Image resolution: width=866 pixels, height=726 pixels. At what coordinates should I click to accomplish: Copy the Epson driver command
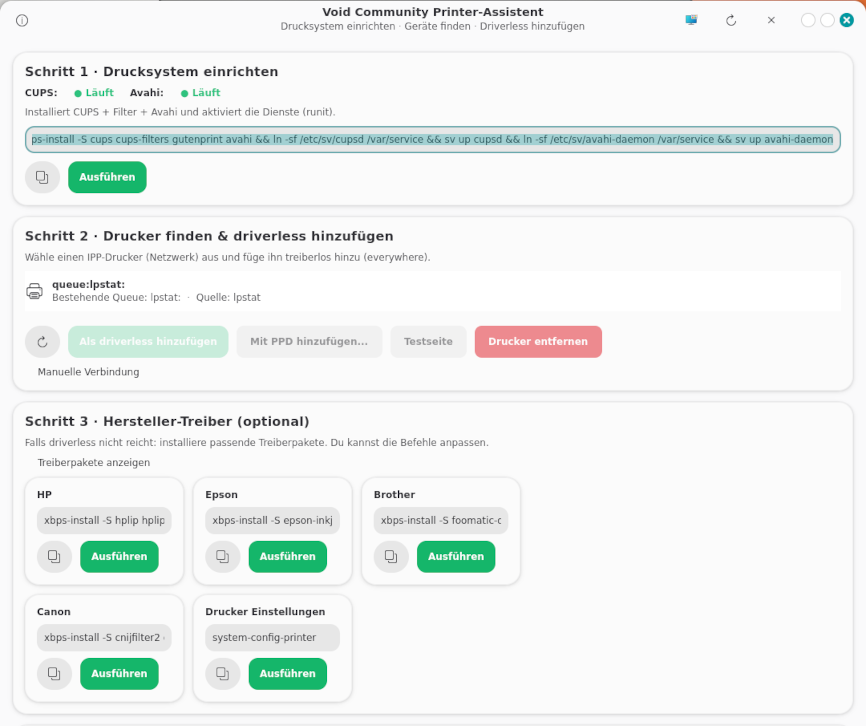click(222, 557)
